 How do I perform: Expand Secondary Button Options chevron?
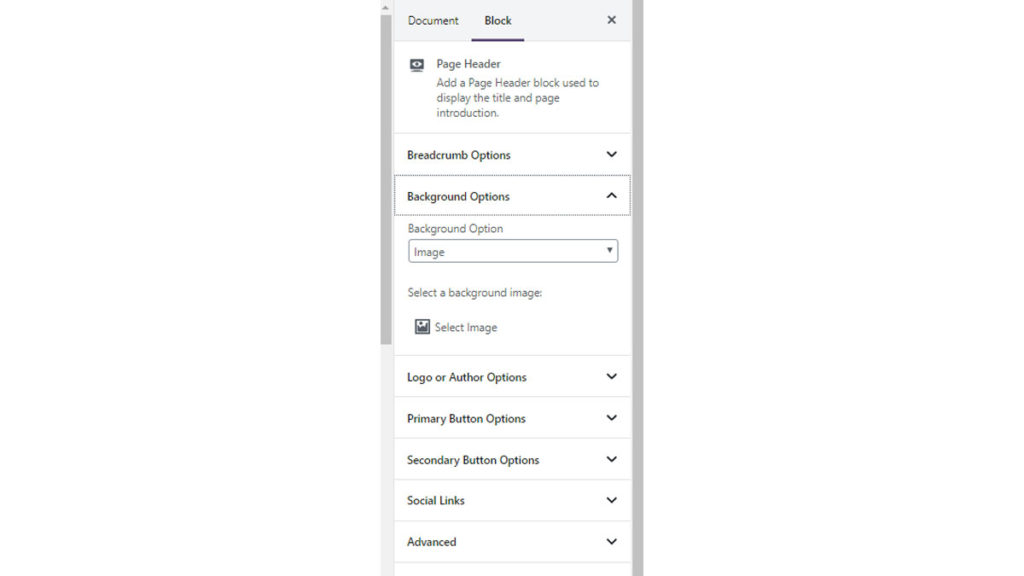click(612, 460)
